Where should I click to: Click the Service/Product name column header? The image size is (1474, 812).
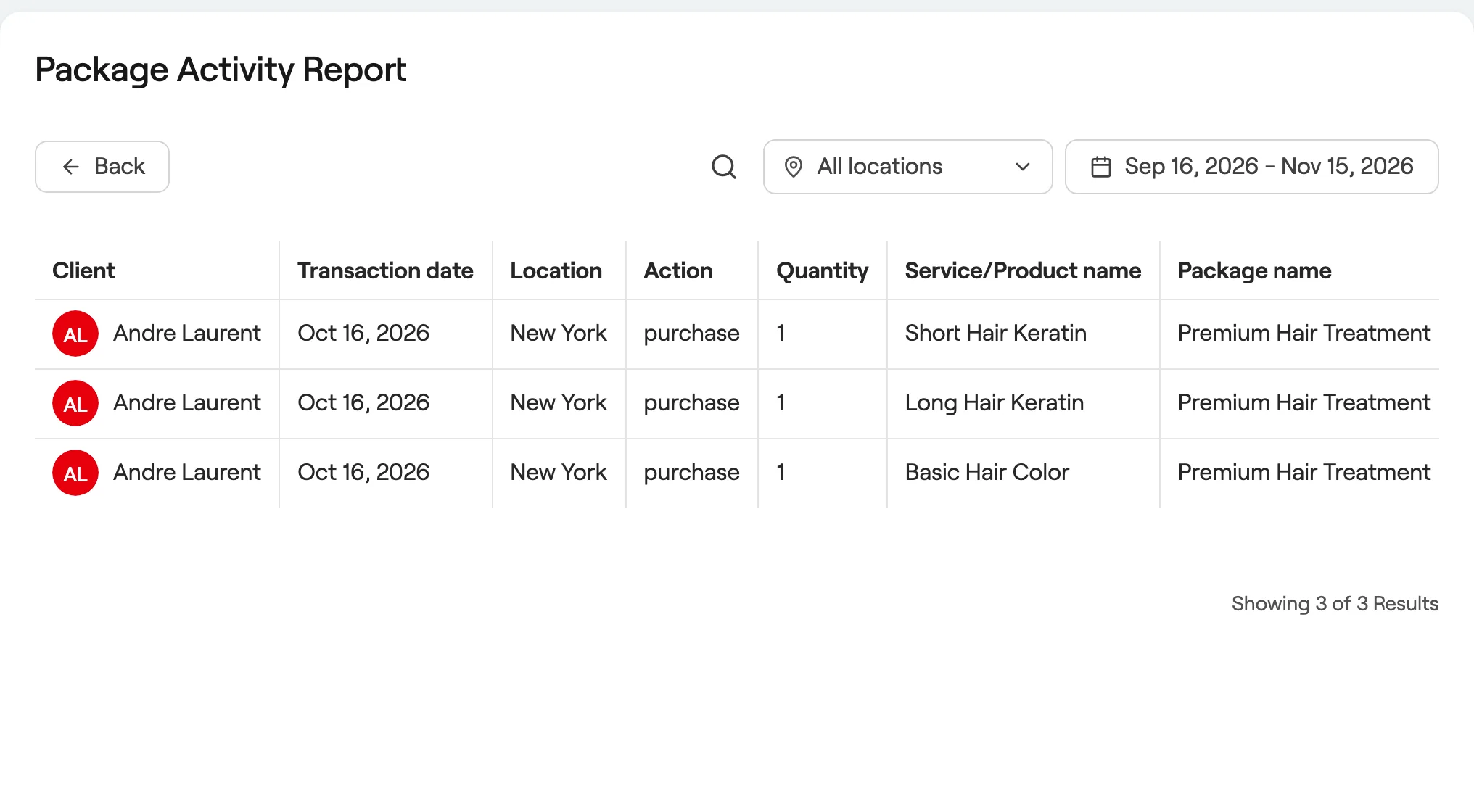[x=1023, y=270]
